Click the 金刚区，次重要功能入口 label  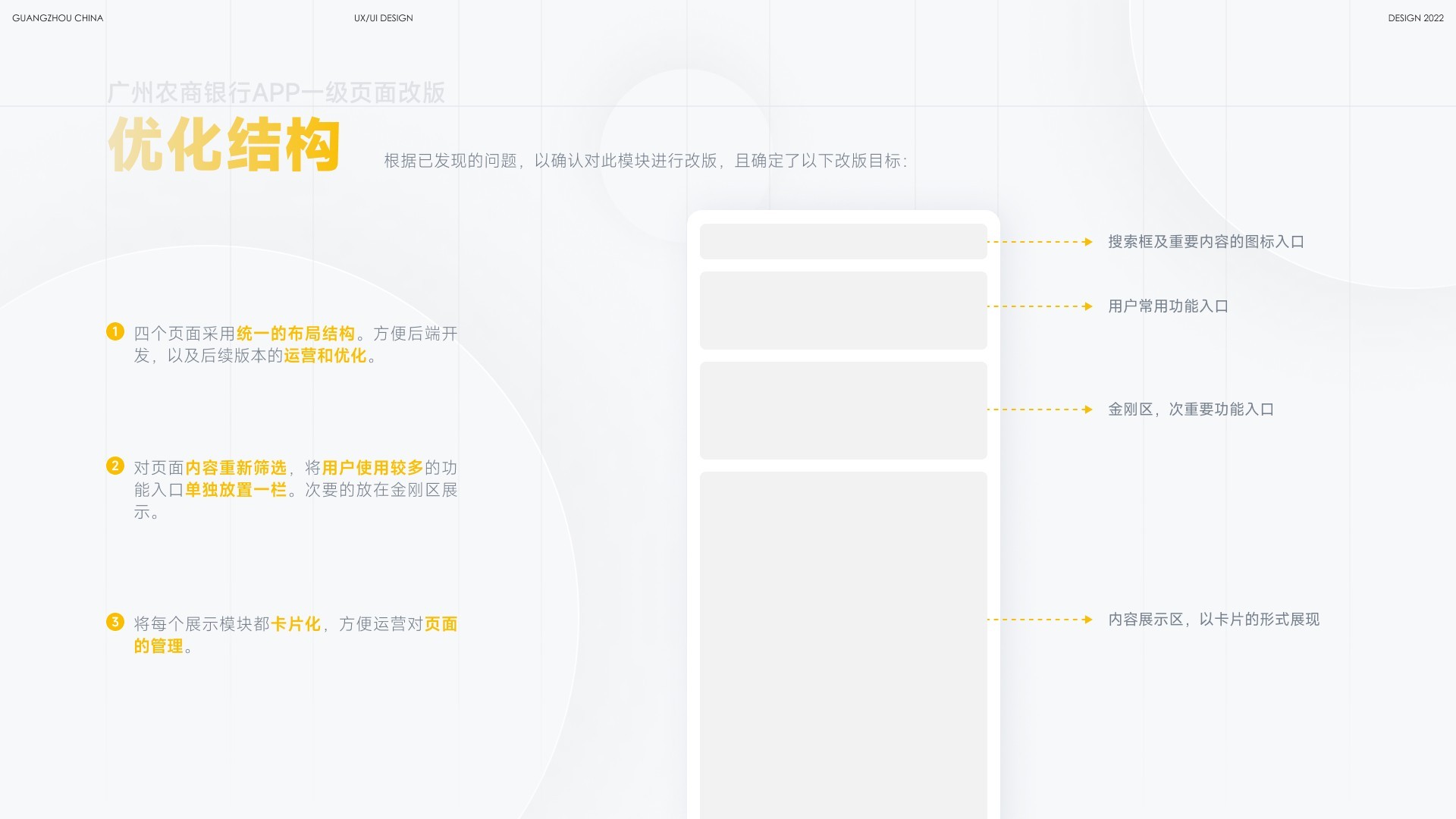pyautogui.click(x=1191, y=409)
